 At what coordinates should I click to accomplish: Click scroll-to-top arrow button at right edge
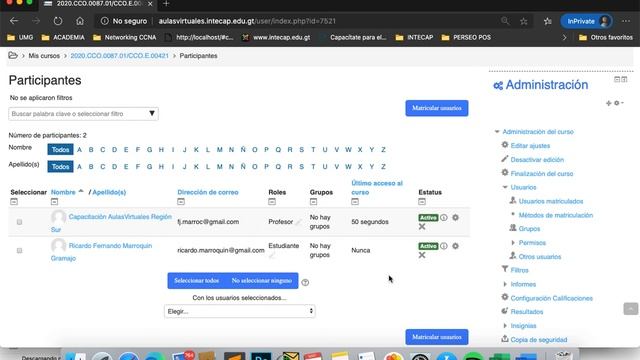[630, 309]
